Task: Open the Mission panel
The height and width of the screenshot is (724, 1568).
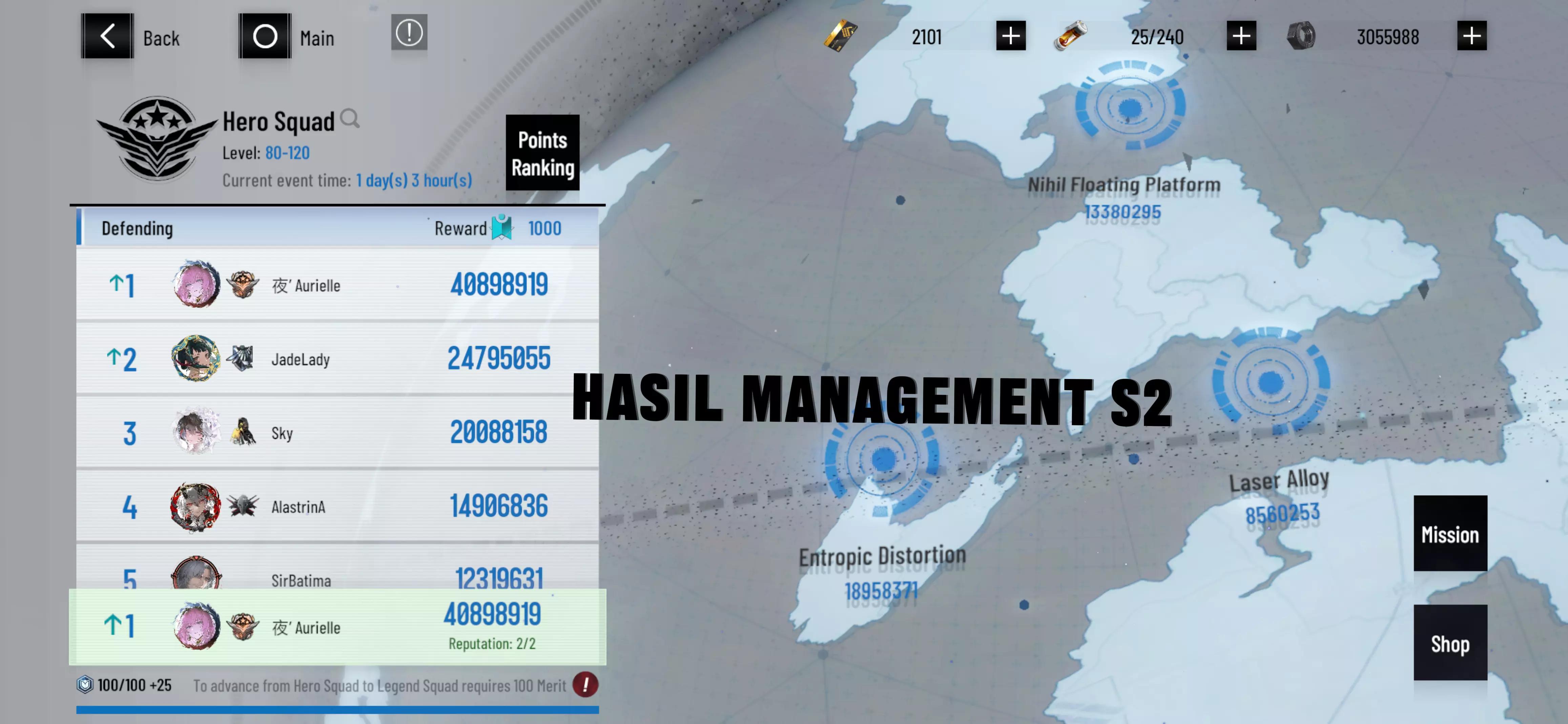Action: tap(1450, 534)
